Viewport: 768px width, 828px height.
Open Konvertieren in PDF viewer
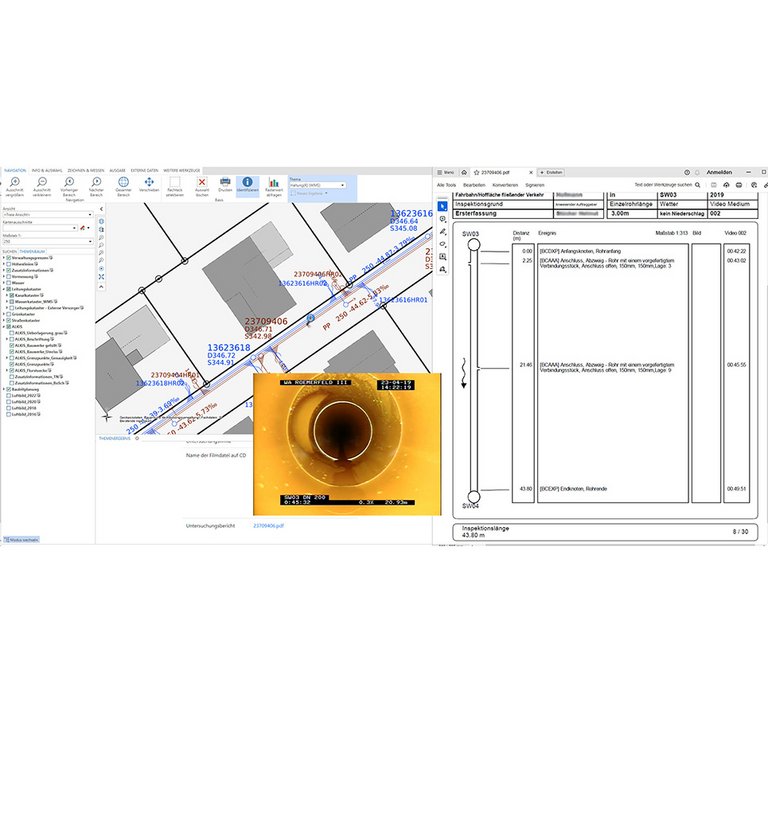click(505, 185)
